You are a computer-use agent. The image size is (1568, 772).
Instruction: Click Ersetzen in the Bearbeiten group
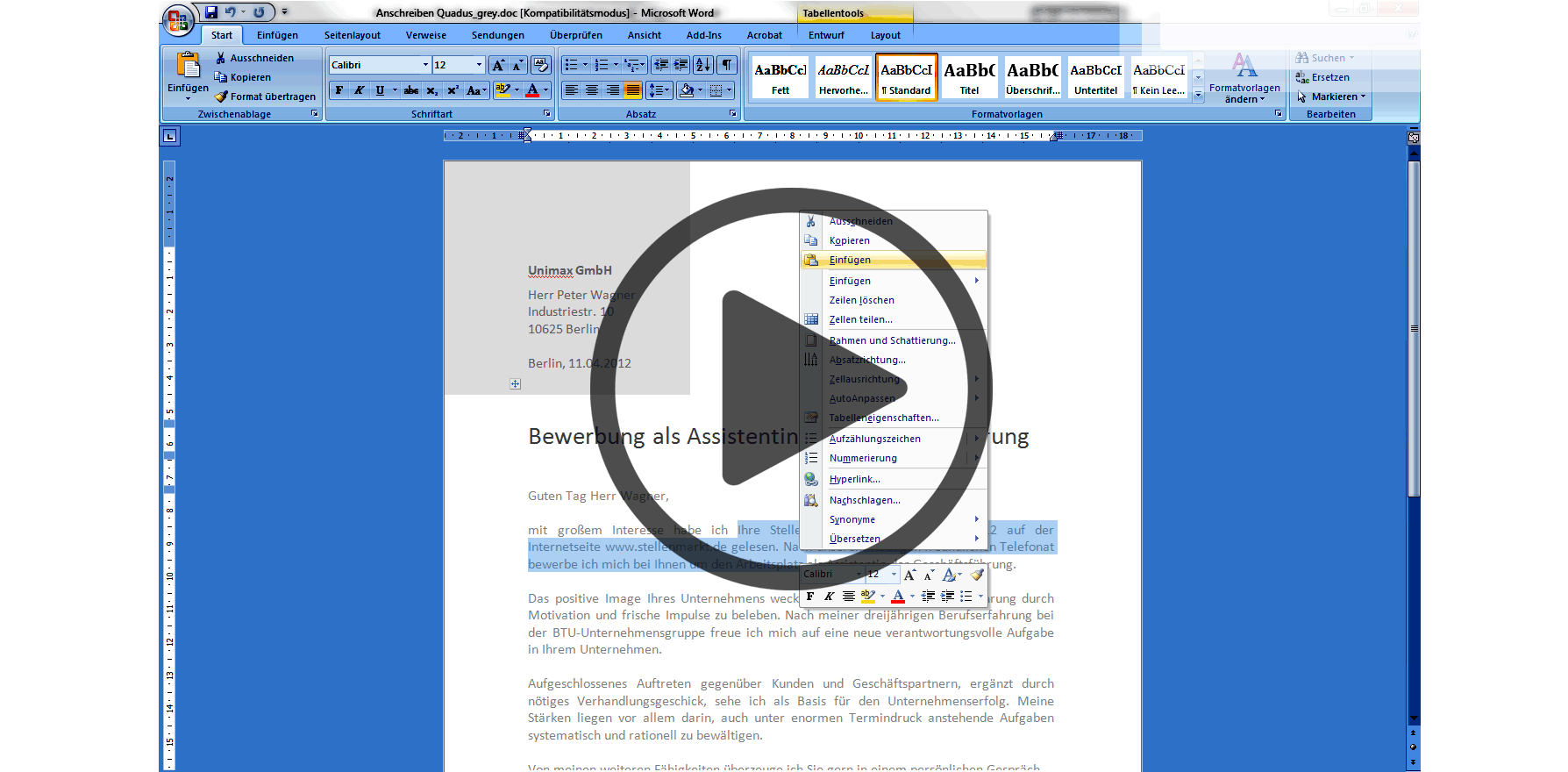pyautogui.click(x=1329, y=77)
